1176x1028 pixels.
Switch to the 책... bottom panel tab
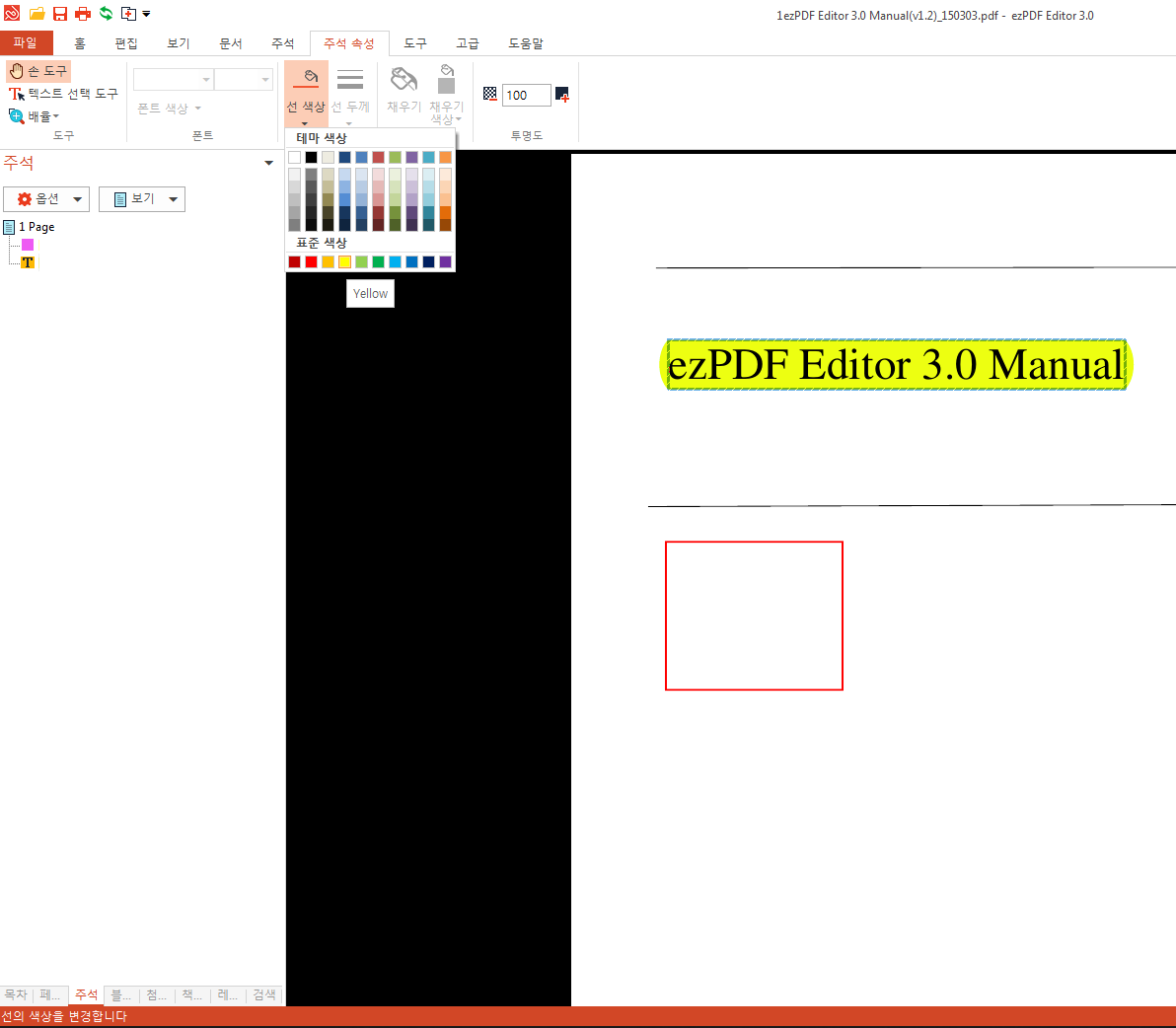pos(192,994)
